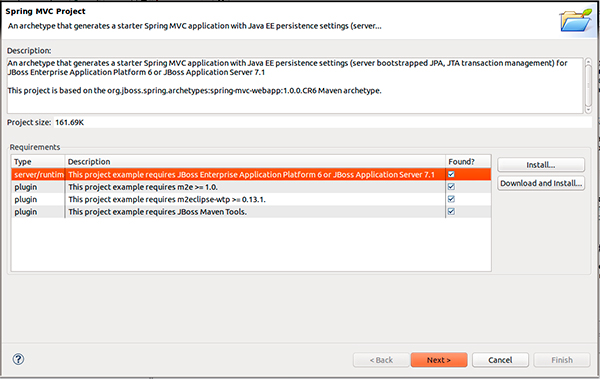Viewport: 600px width, 379px height.
Task: Select the server/runtime requirement row
Action: pyautogui.click(x=251, y=174)
